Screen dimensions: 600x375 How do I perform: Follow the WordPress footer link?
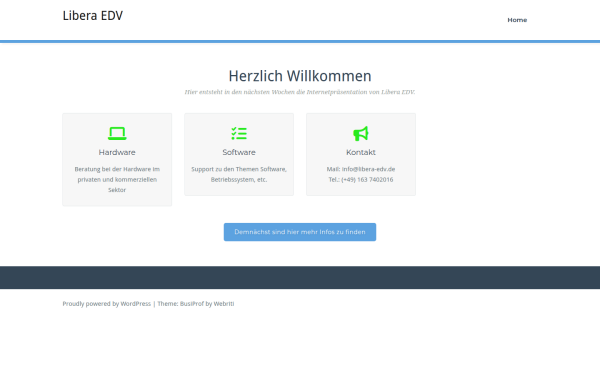pos(135,304)
